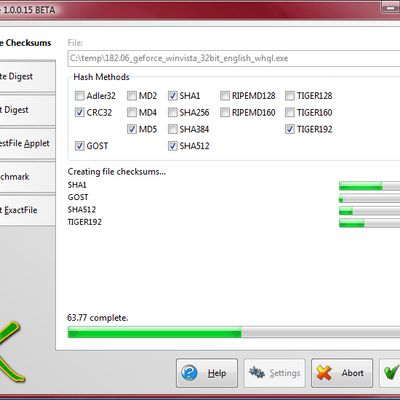400x400 pixels.
Task: Uncheck the CRC32 hash method
Action: coord(79,113)
